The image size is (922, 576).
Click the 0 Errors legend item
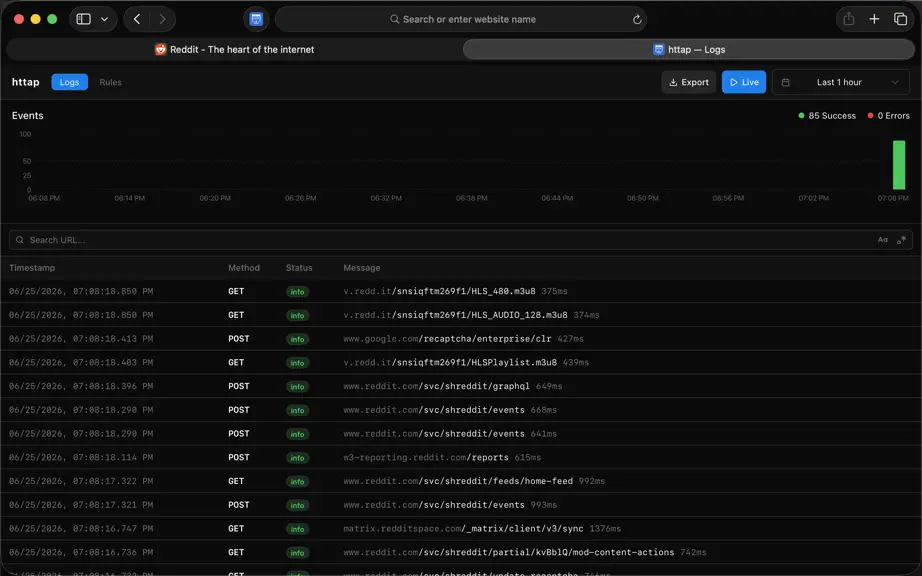[888, 116]
